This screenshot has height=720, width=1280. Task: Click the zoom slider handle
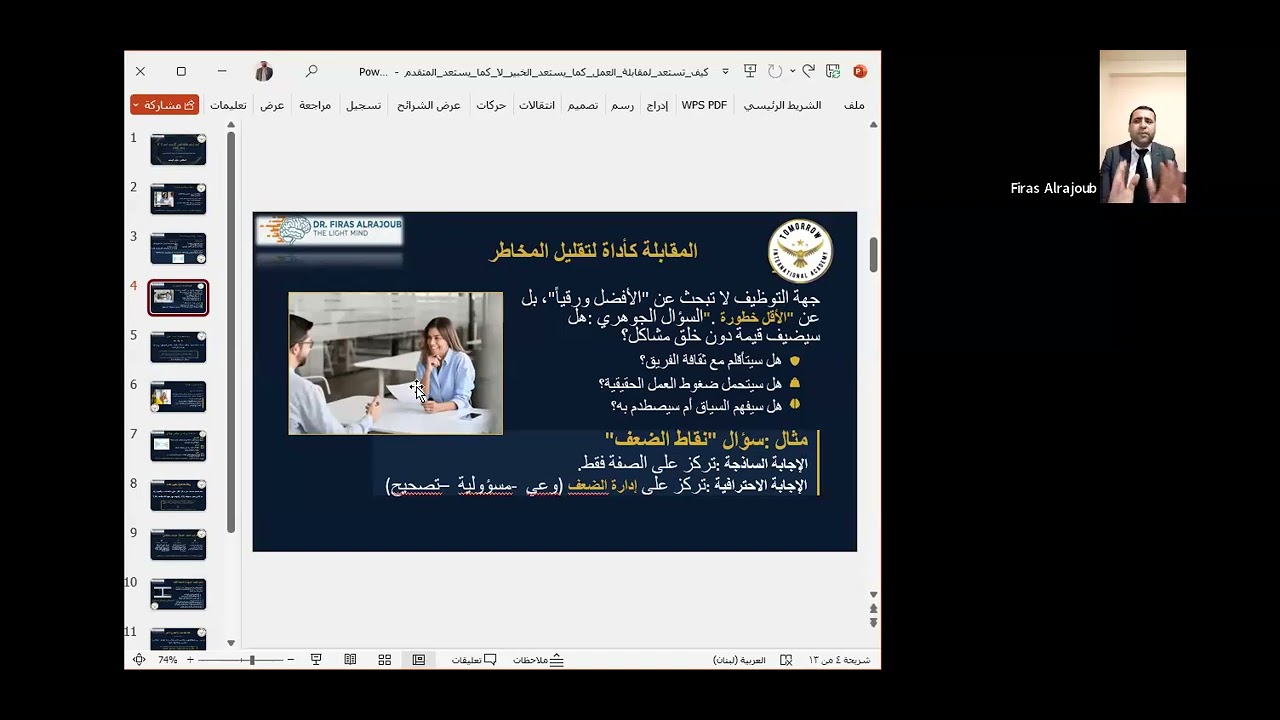point(252,660)
